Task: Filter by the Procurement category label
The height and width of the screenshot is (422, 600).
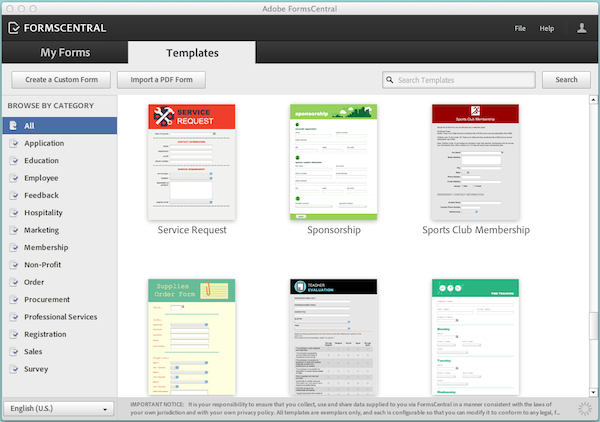Action: click(x=47, y=299)
